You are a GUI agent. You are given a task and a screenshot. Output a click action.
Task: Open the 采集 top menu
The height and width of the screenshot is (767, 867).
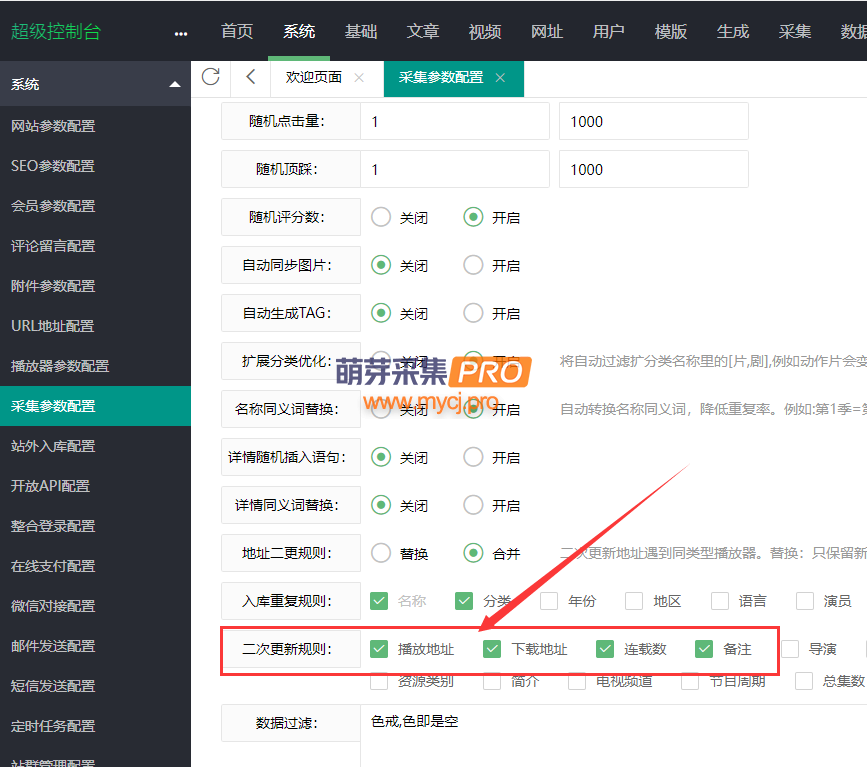(x=795, y=32)
